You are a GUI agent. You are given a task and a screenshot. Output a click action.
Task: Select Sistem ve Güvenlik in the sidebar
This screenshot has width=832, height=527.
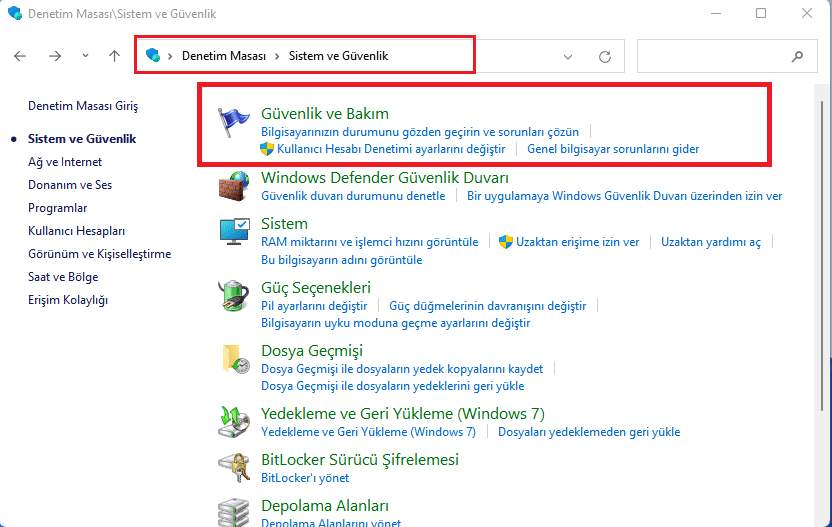82,139
